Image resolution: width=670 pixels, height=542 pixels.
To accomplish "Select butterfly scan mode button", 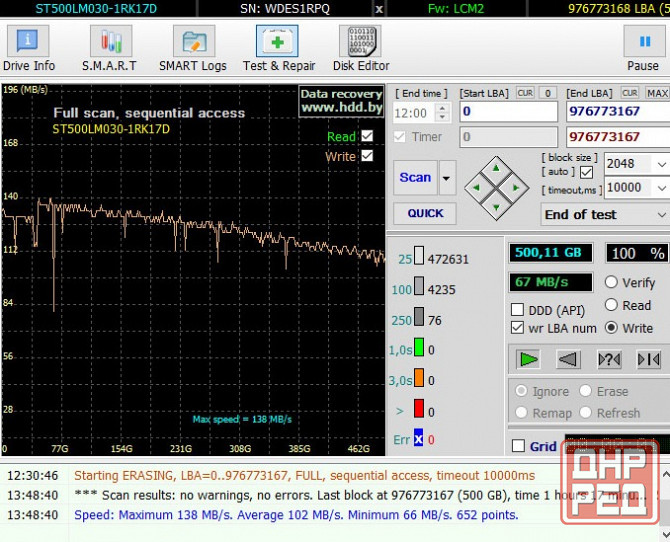I will click(x=649, y=359).
